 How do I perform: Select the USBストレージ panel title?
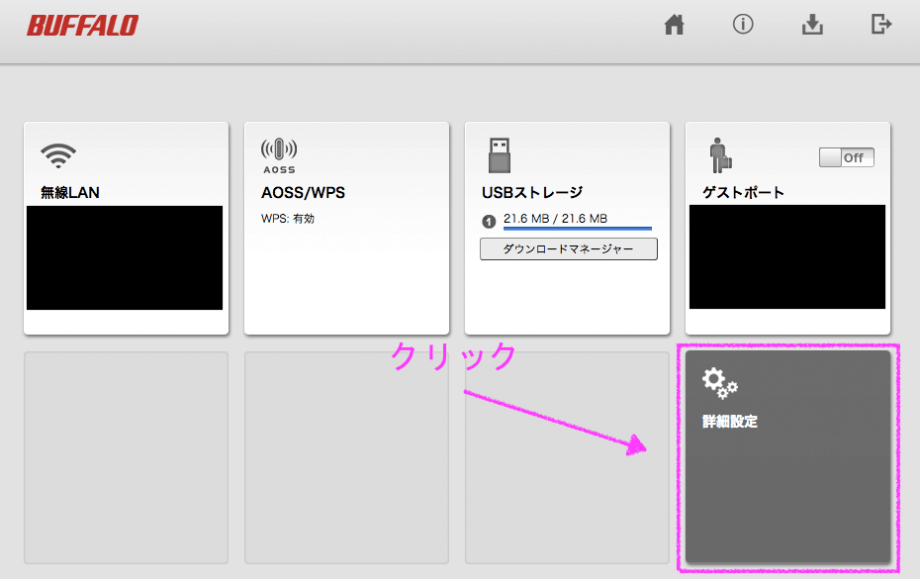(x=532, y=193)
